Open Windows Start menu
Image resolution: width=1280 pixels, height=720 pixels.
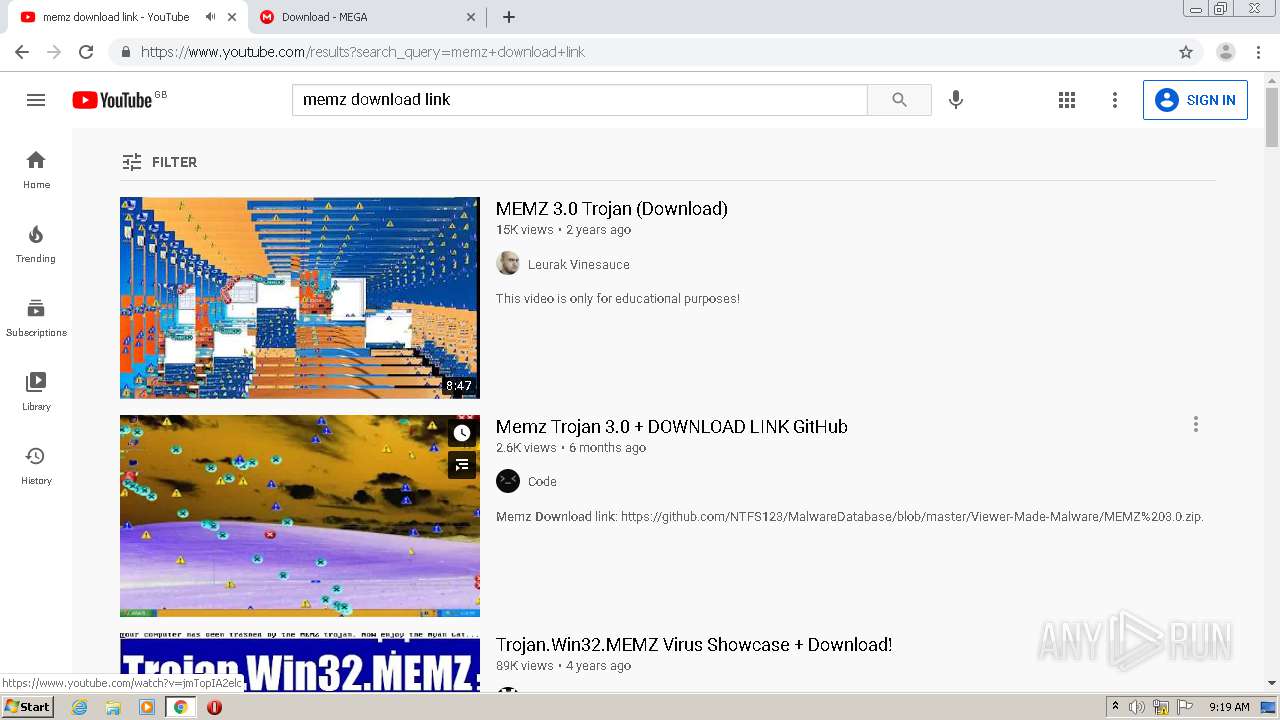click(x=27, y=707)
